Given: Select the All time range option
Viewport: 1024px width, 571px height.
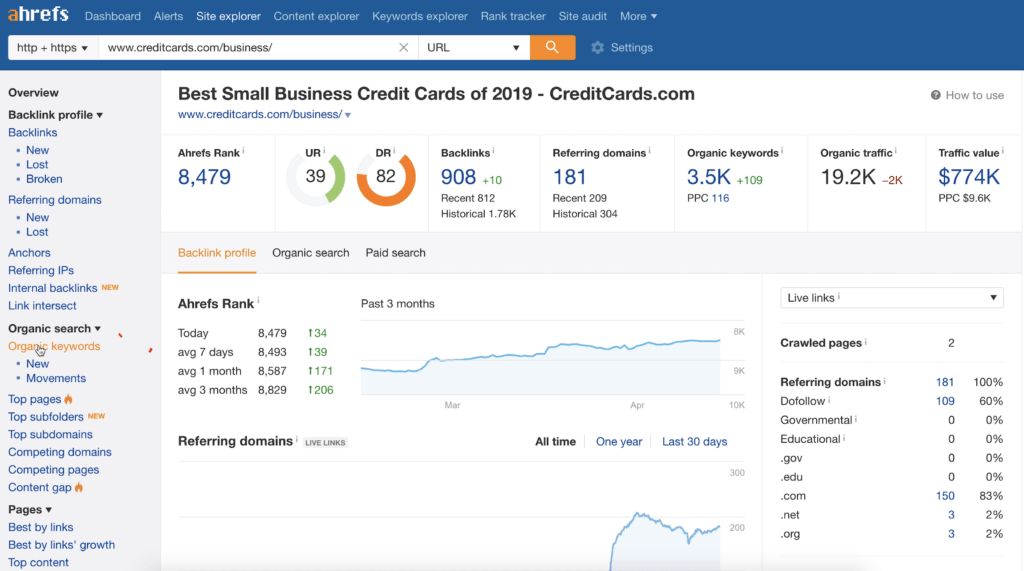Looking at the screenshot, I should [x=555, y=442].
